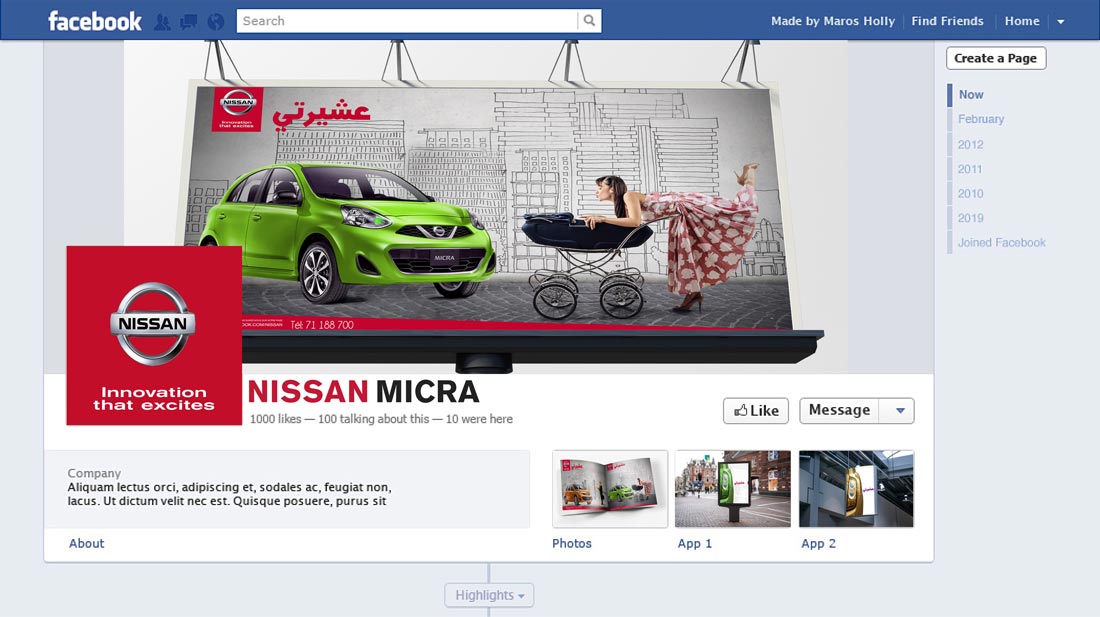
Task: Open the messages icon in header
Action: pyautogui.click(x=188, y=21)
